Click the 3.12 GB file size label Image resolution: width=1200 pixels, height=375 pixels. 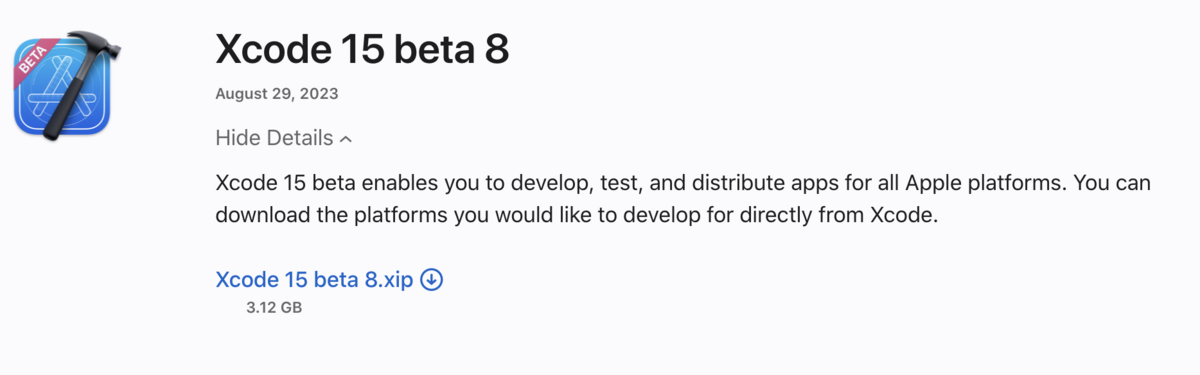click(x=274, y=308)
